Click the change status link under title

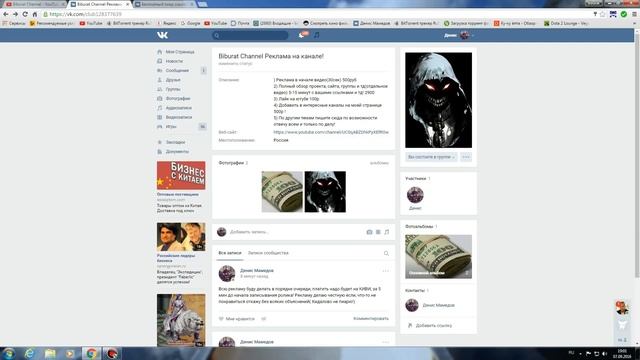235,64
